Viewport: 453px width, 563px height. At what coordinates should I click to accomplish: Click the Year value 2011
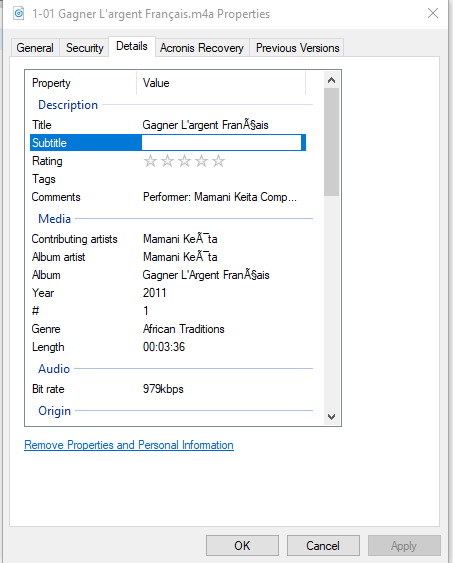pos(155,293)
